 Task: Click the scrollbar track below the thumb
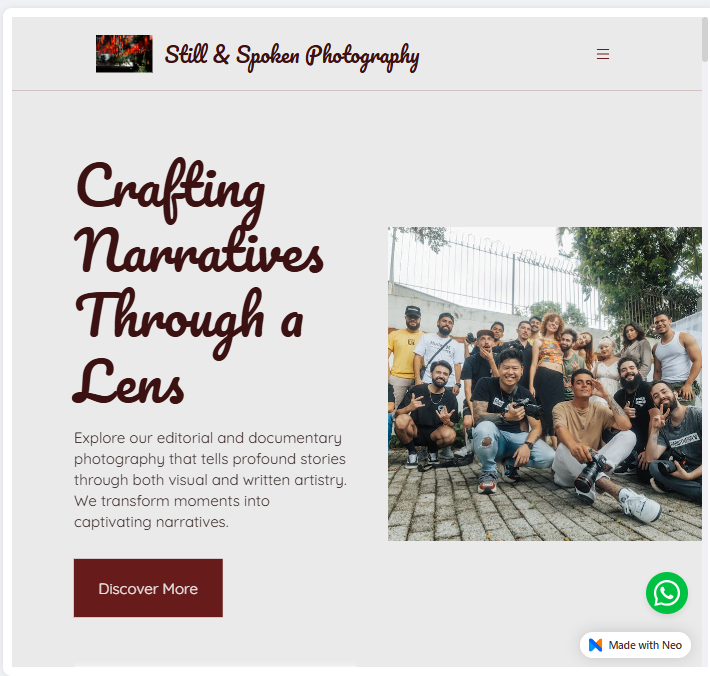click(705, 362)
